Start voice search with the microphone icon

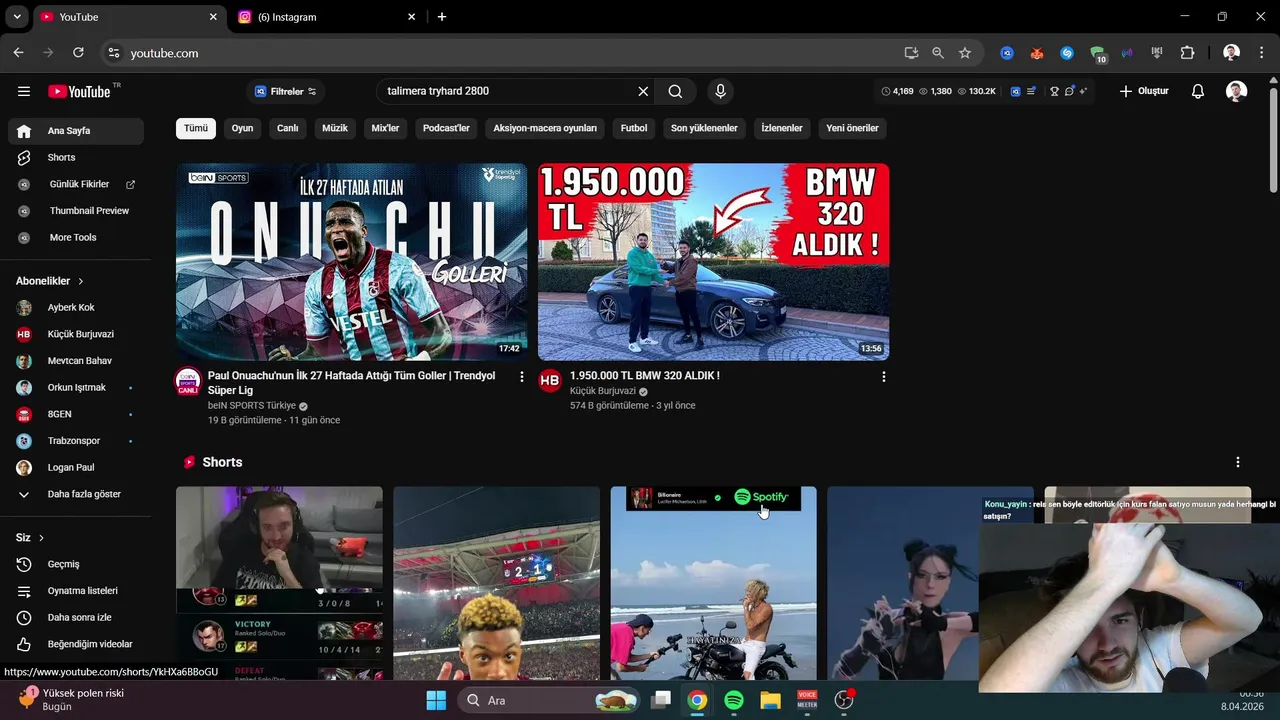click(720, 91)
